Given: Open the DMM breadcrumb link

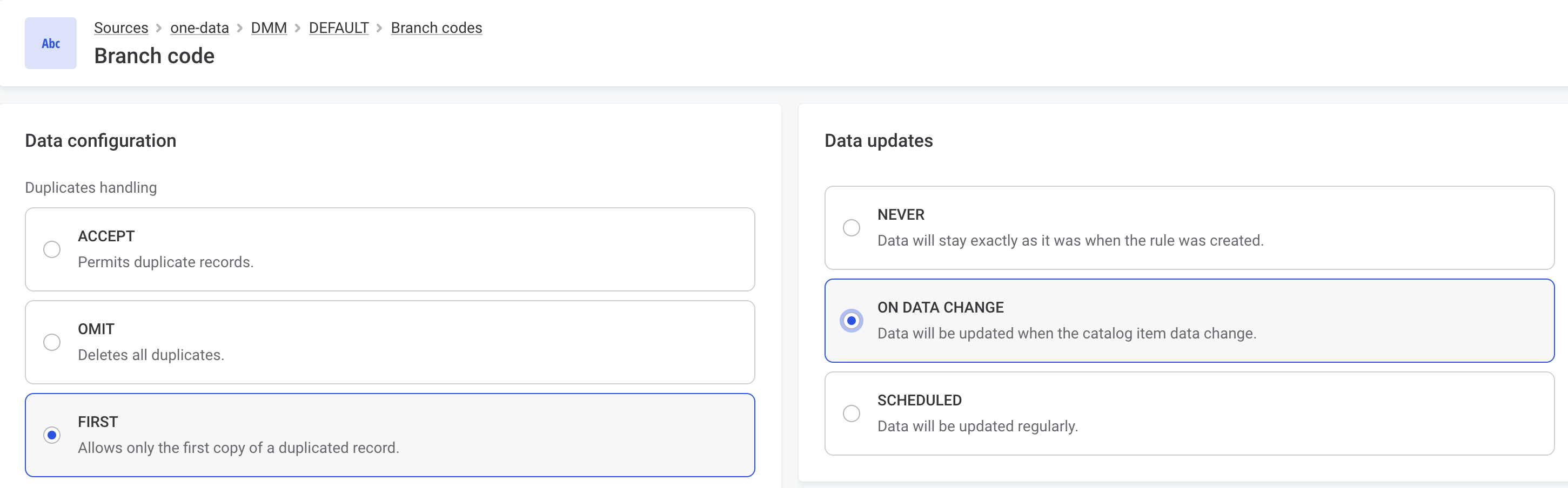Looking at the screenshot, I should tap(269, 28).
